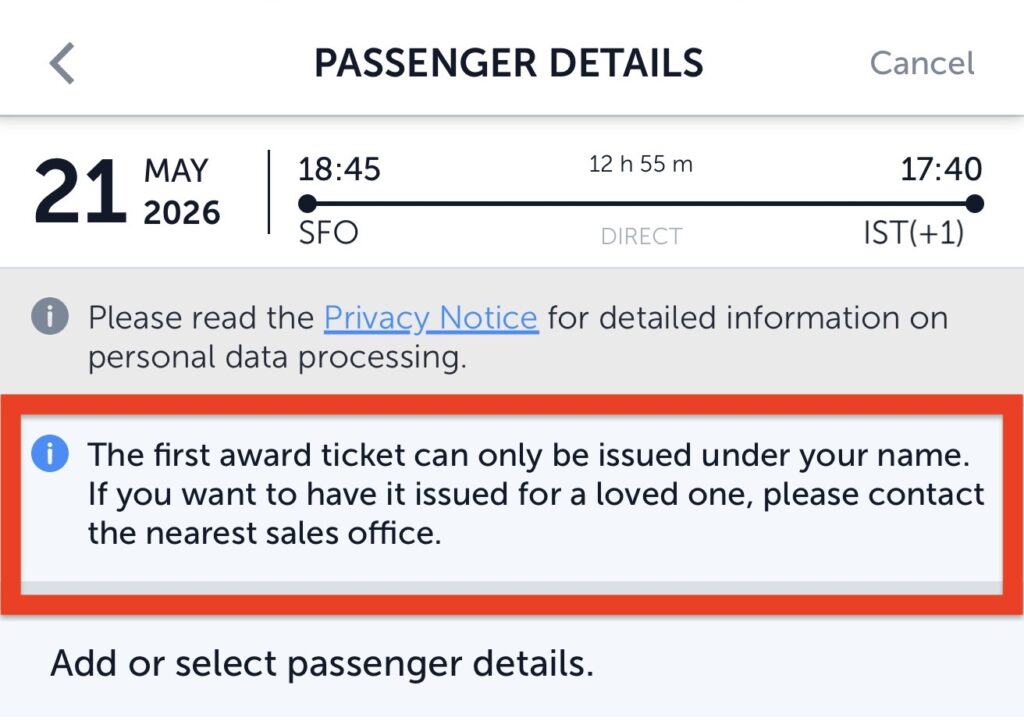1024x728 pixels.
Task: Select the IST(+1) arrival airport code
Action: 914,233
